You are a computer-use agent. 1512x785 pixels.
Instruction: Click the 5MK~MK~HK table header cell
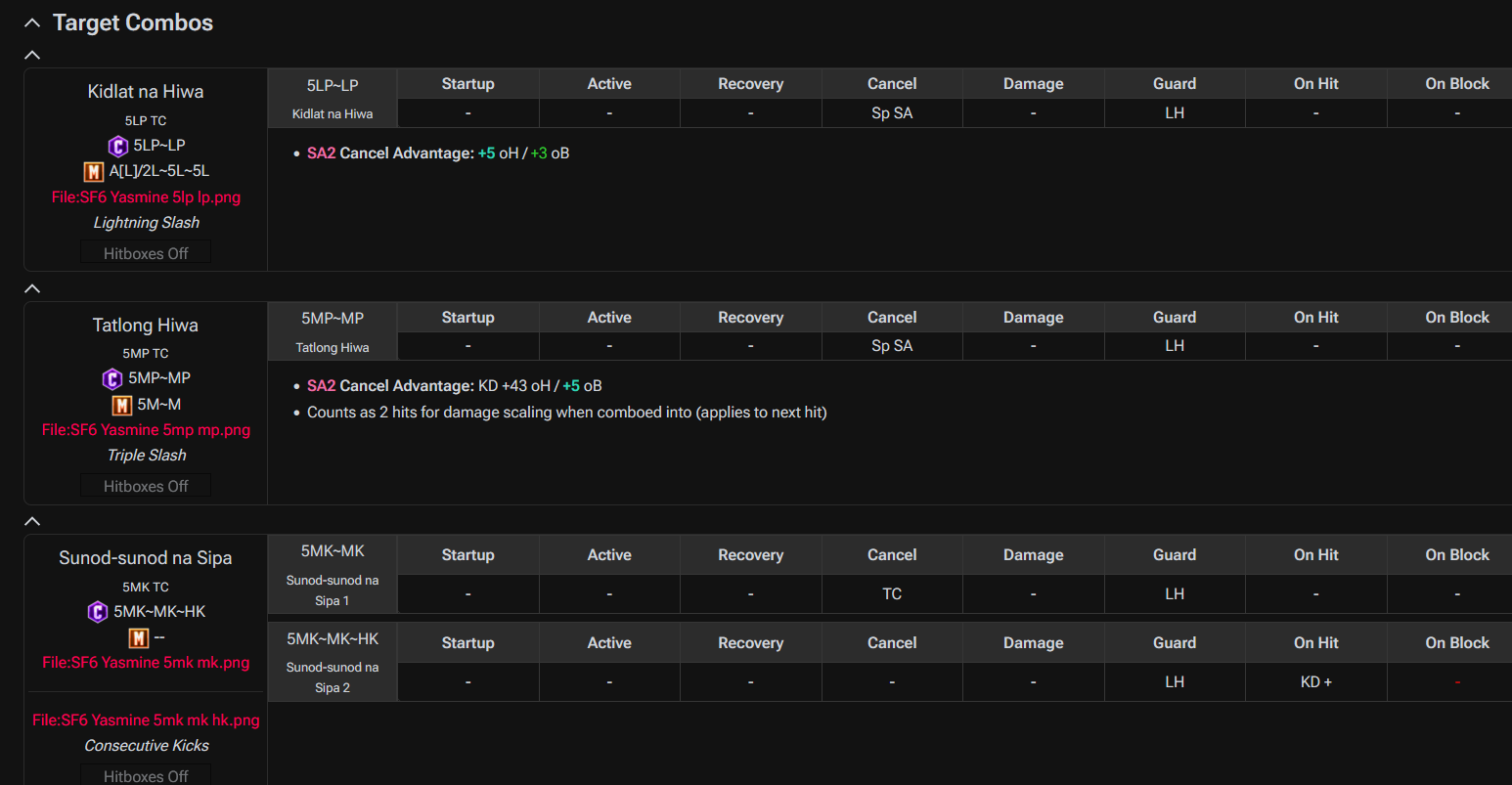[333, 639]
